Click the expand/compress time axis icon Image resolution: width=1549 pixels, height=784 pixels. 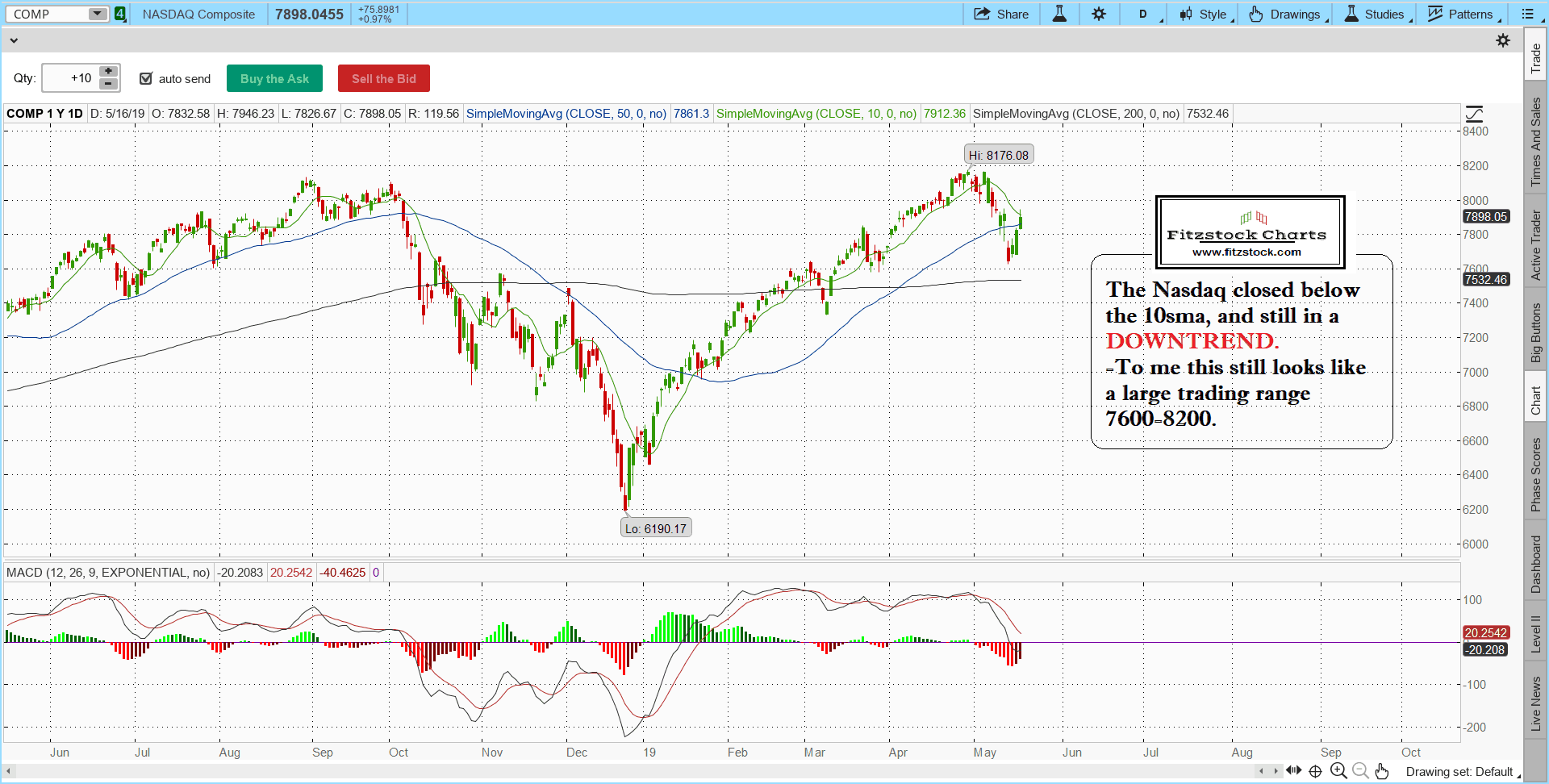pos(1293,771)
